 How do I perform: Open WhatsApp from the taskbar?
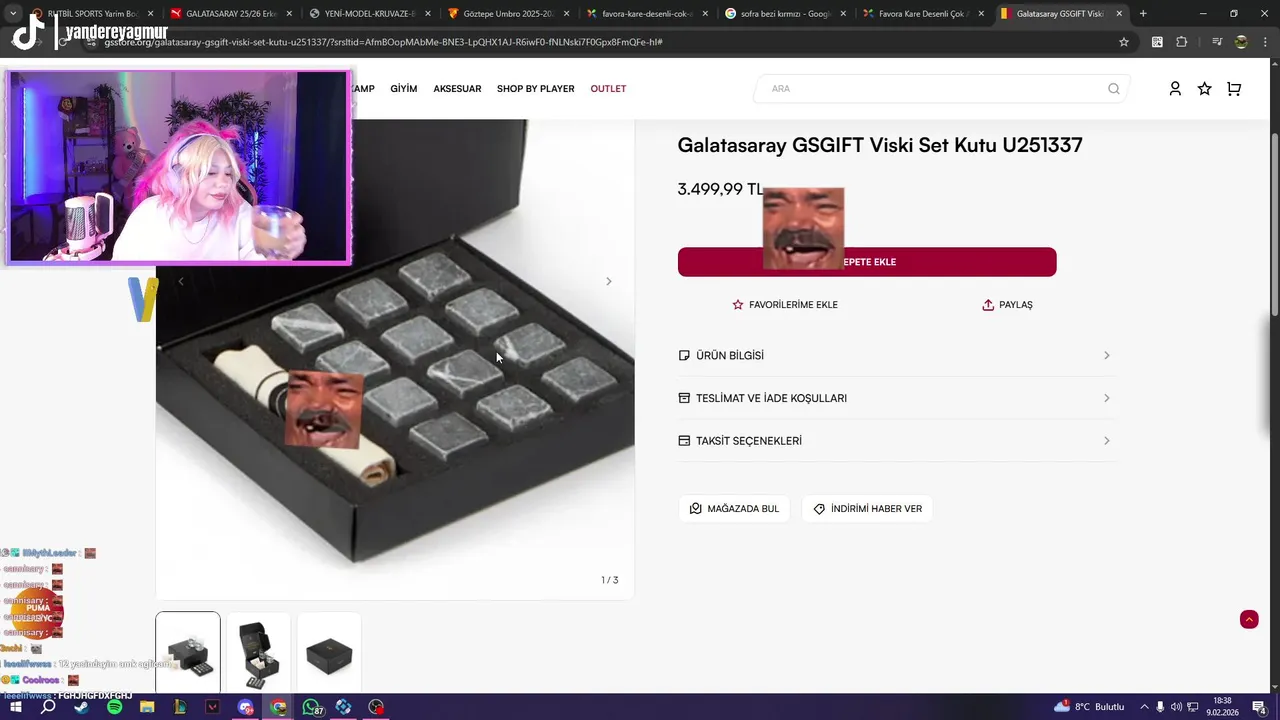pos(311,707)
